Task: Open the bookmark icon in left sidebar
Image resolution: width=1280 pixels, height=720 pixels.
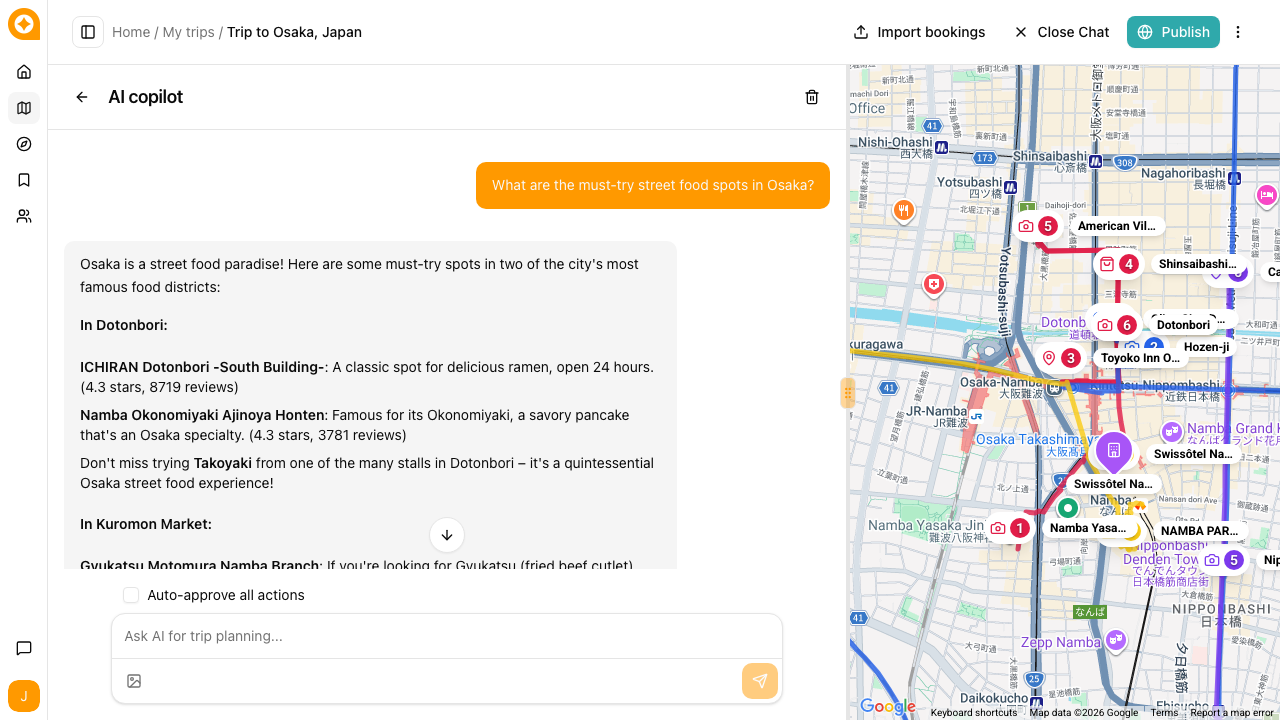Action: 24,180
